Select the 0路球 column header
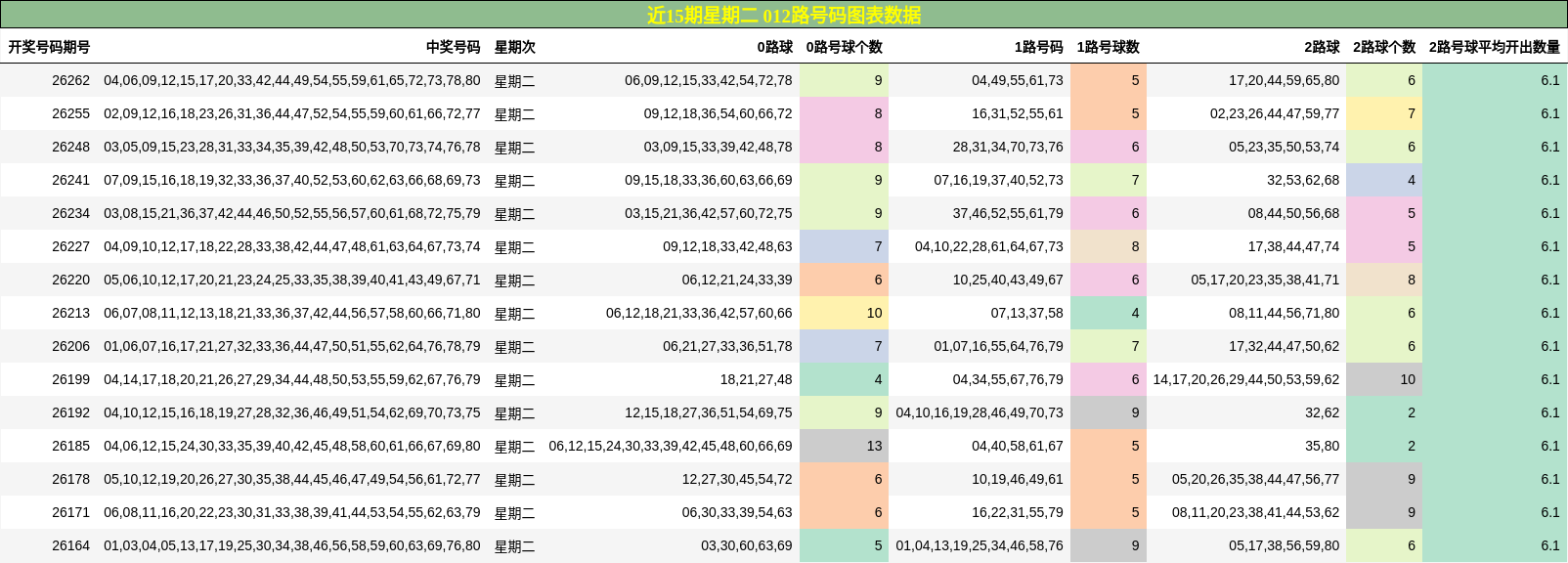The width and height of the screenshot is (1568, 563). pos(774,47)
